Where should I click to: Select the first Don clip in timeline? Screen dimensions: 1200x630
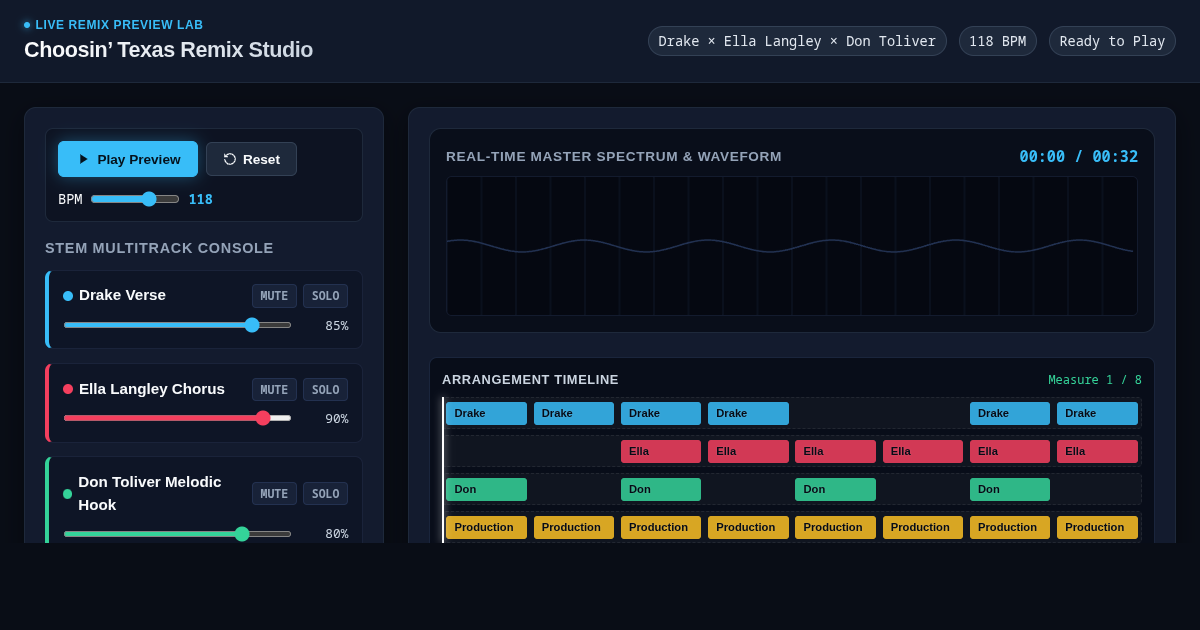tap(486, 489)
